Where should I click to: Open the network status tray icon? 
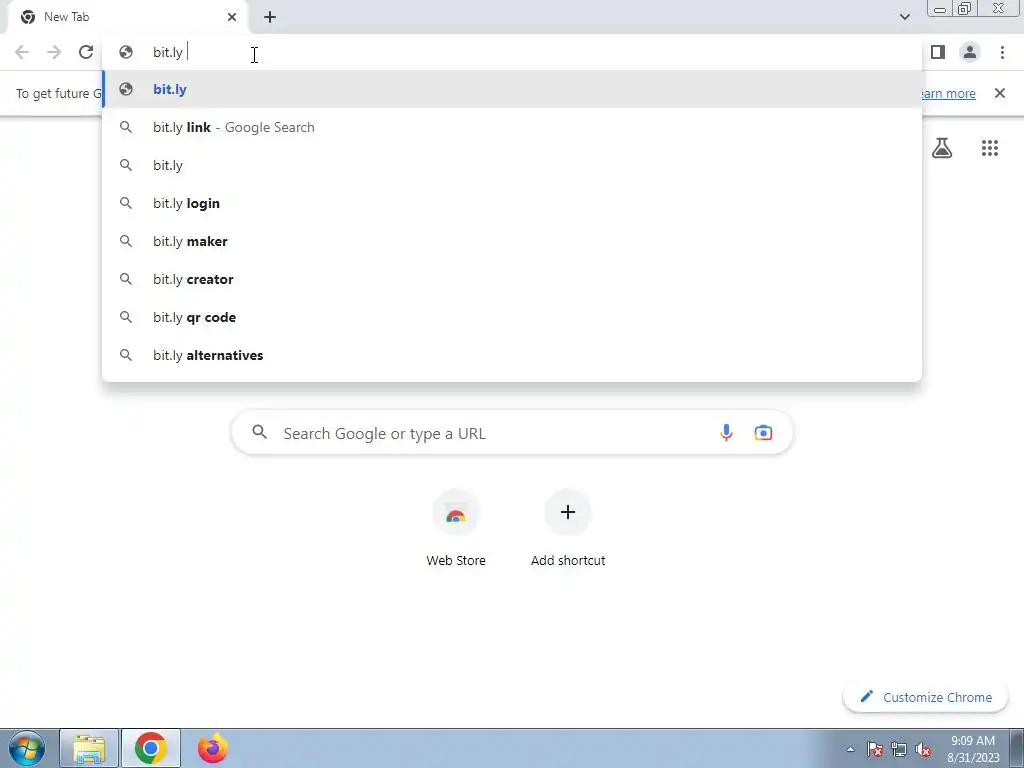tap(899, 750)
